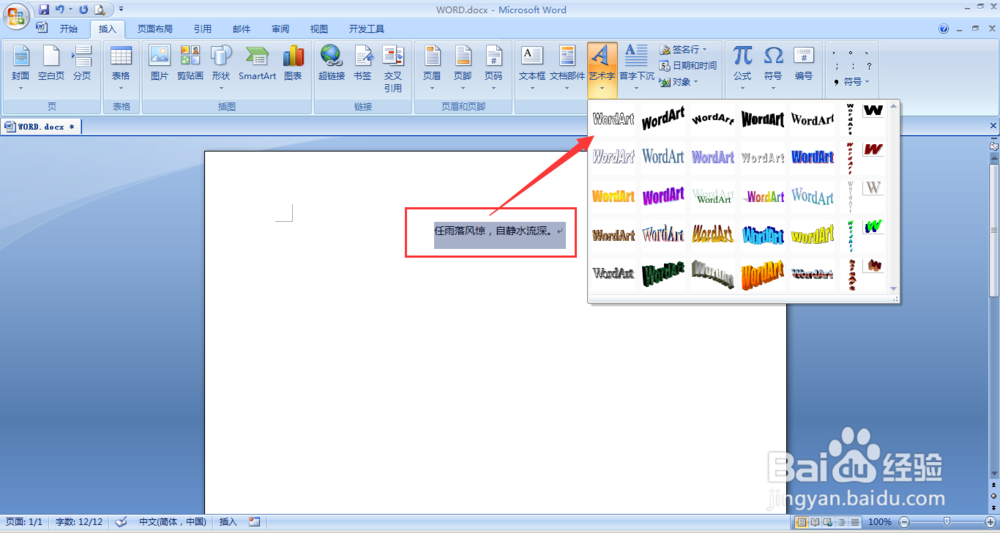This screenshot has height=533, width=1000.
Task: Click the selected text 任雨落风惊，自静水流深
Action: [x=493, y=231]
